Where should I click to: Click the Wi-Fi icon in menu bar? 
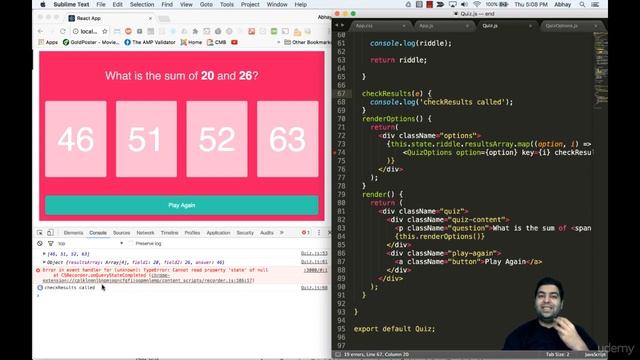point(476,4)
